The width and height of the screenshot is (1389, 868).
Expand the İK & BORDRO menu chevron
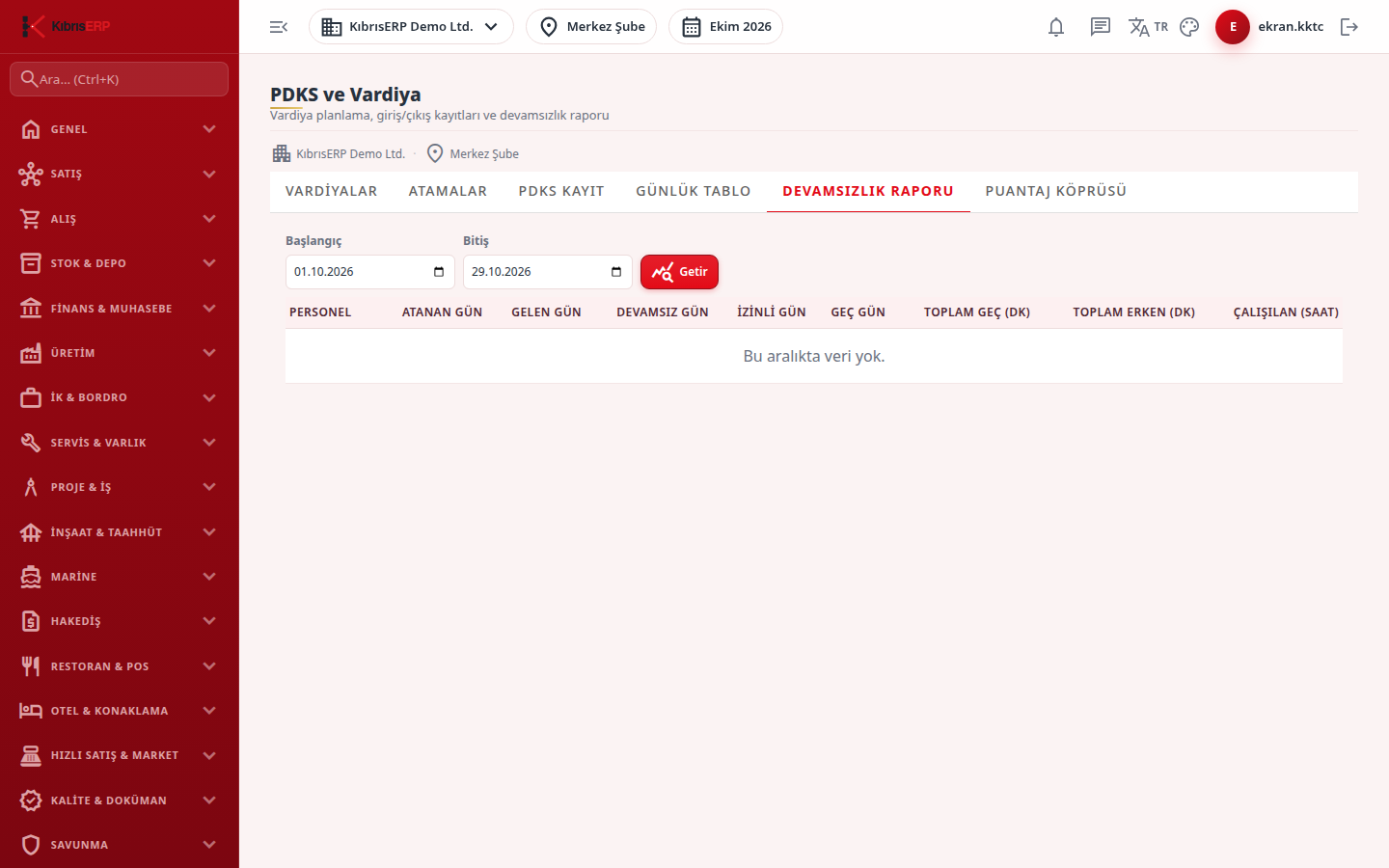coord(209,397)
